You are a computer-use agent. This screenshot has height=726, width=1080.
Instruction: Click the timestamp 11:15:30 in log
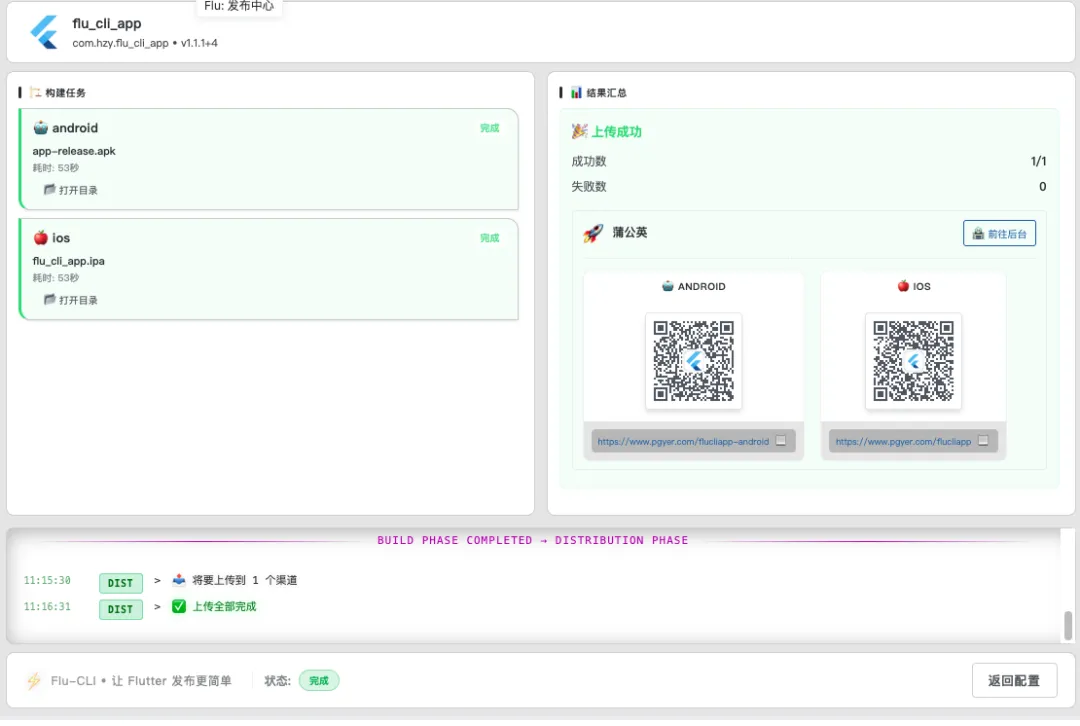pyautogui.click(x=47, y=580)
